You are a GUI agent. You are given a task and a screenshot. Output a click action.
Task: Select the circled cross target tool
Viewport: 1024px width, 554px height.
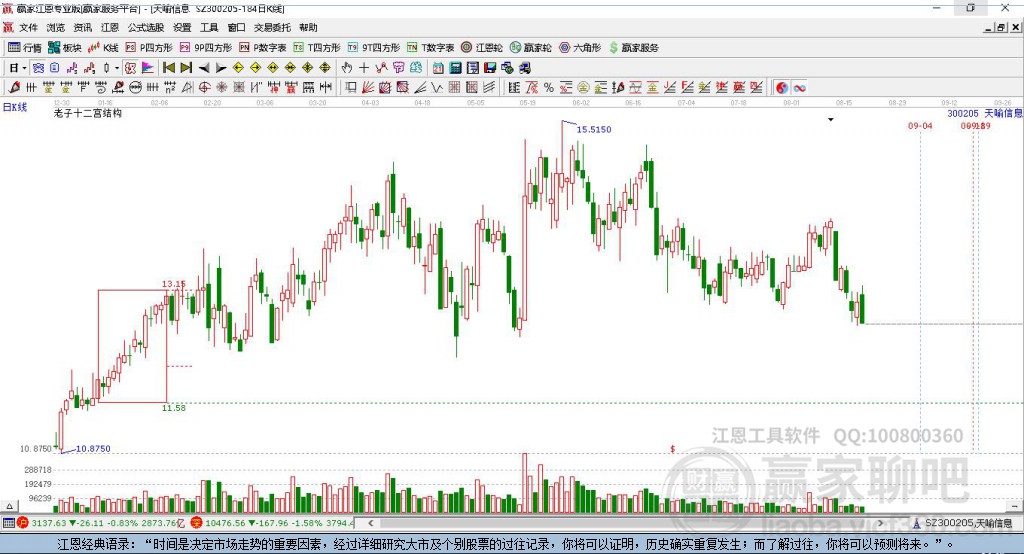point(204,88)
